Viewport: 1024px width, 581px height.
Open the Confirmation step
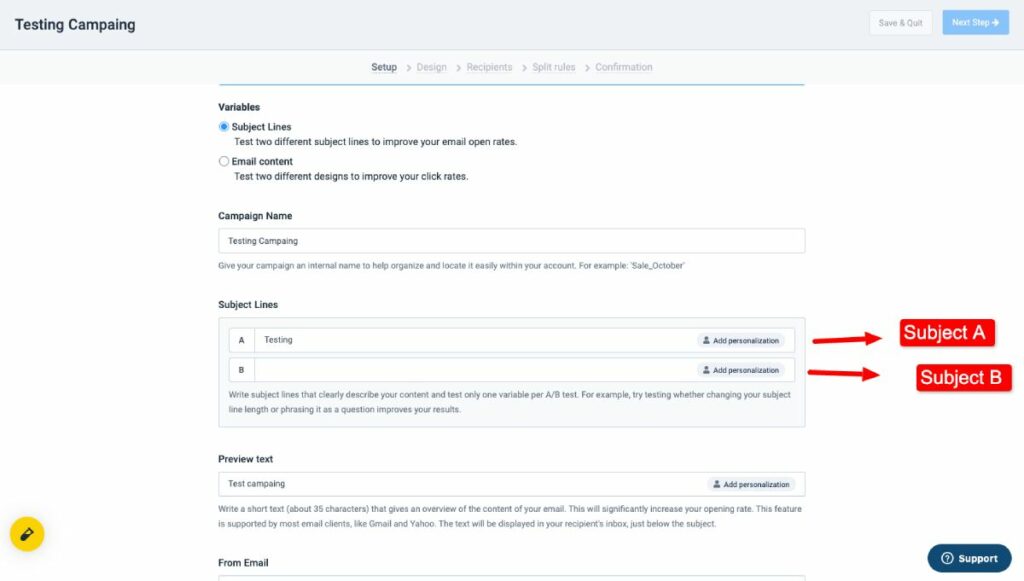(x=623, y=67)
